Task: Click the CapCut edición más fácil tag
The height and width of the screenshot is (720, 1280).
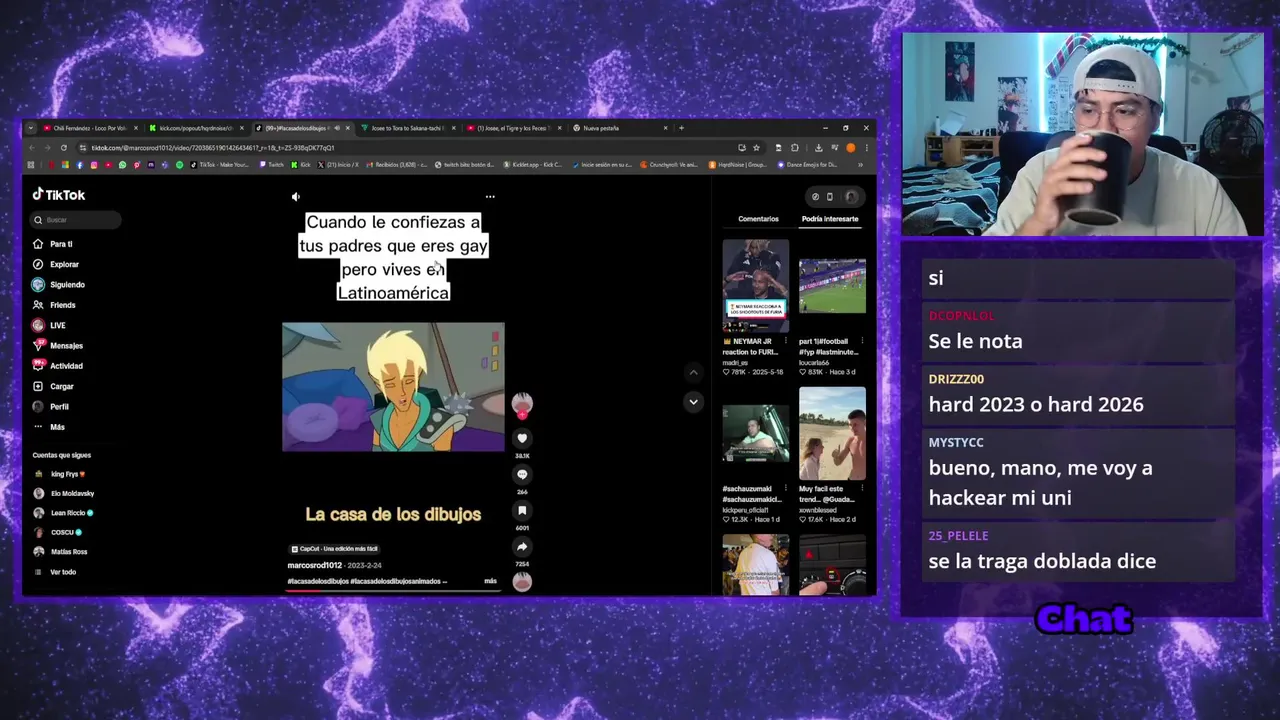Action: pyautogui.click(x=334, y=549)
